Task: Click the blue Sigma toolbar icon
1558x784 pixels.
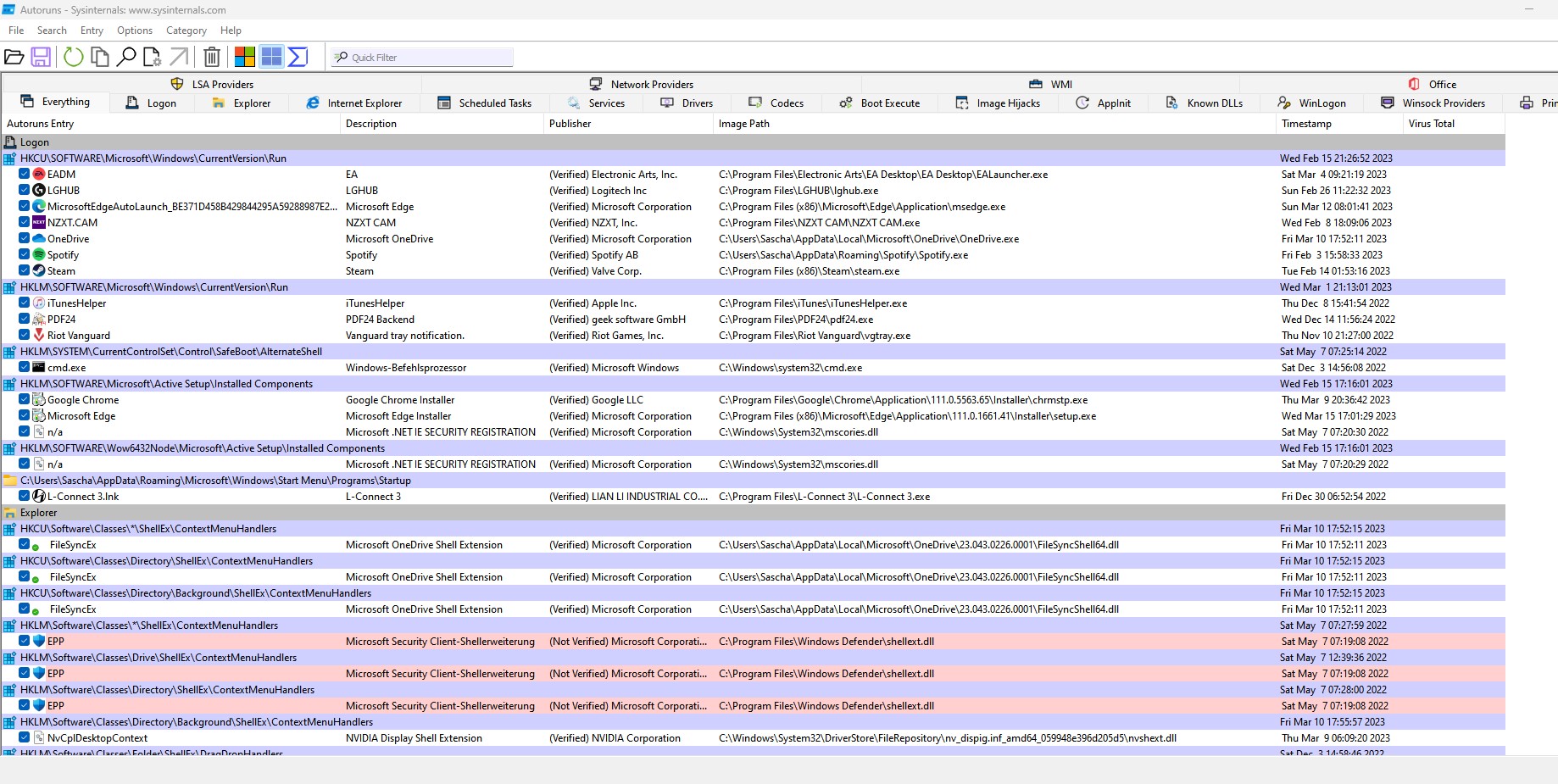Action: point(298,57)
